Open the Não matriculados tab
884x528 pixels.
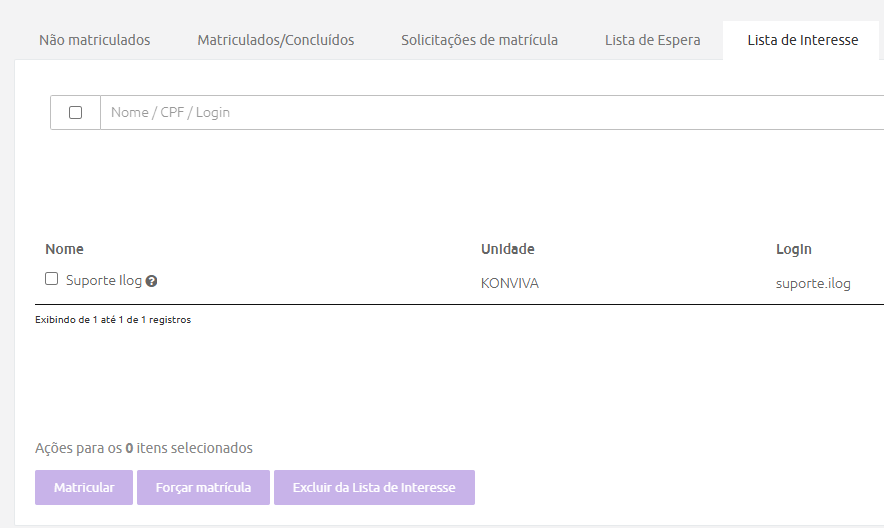coord(94,41)
